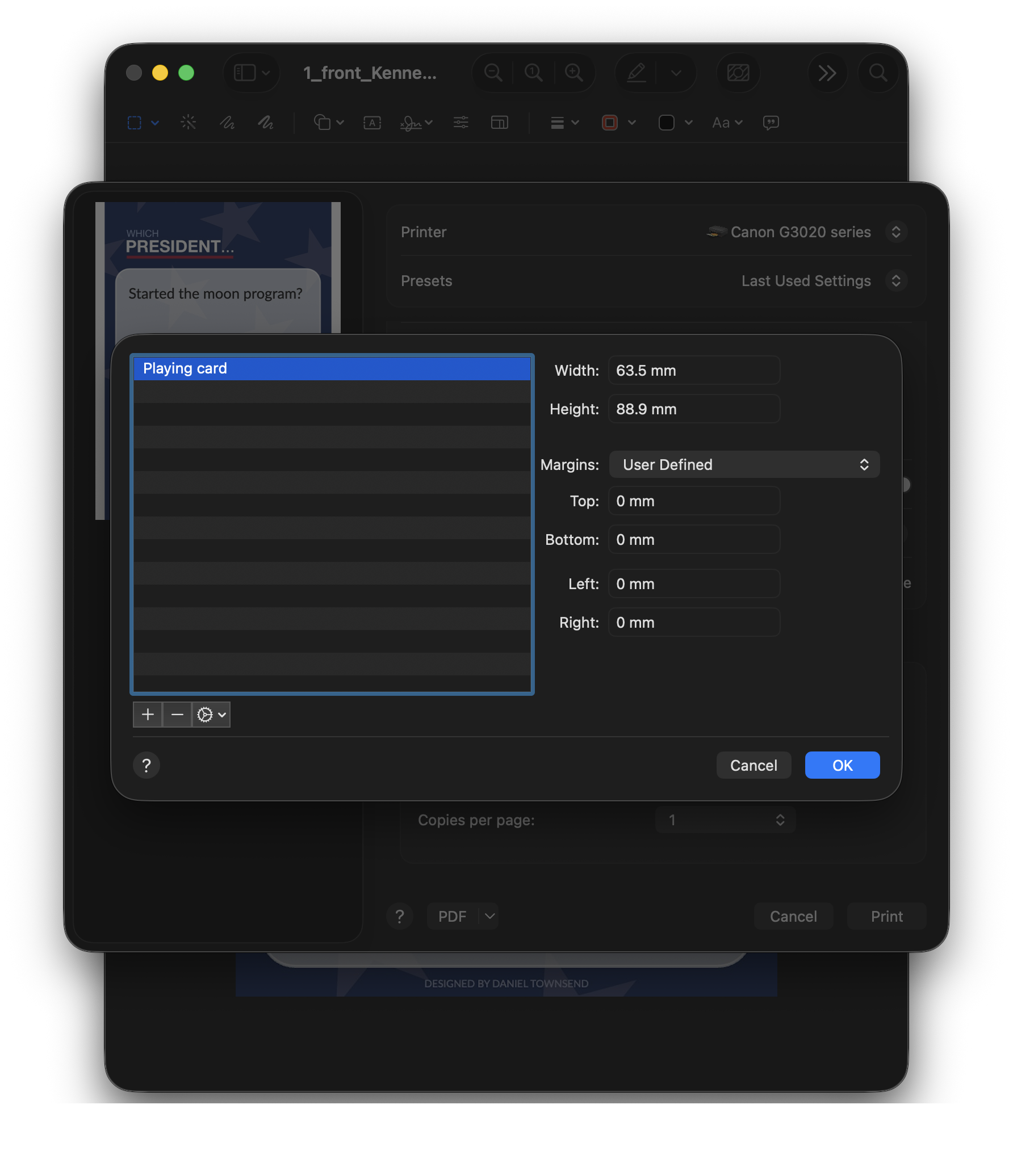Pick fill color black swatch
The image size is (1013, 1176).
point(667,123)
